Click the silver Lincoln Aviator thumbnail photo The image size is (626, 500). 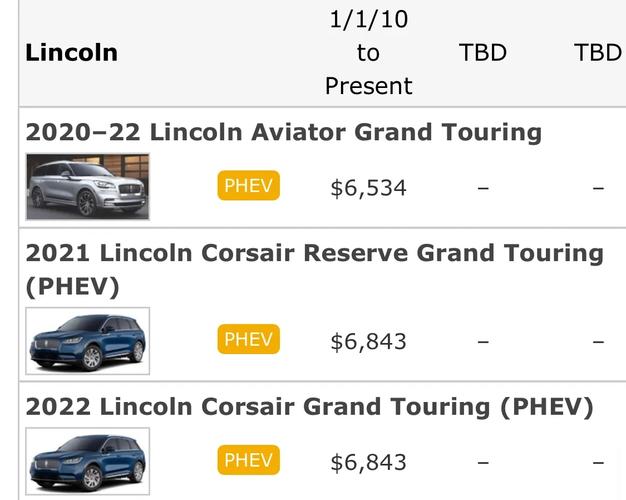click(x=88, y=187)
